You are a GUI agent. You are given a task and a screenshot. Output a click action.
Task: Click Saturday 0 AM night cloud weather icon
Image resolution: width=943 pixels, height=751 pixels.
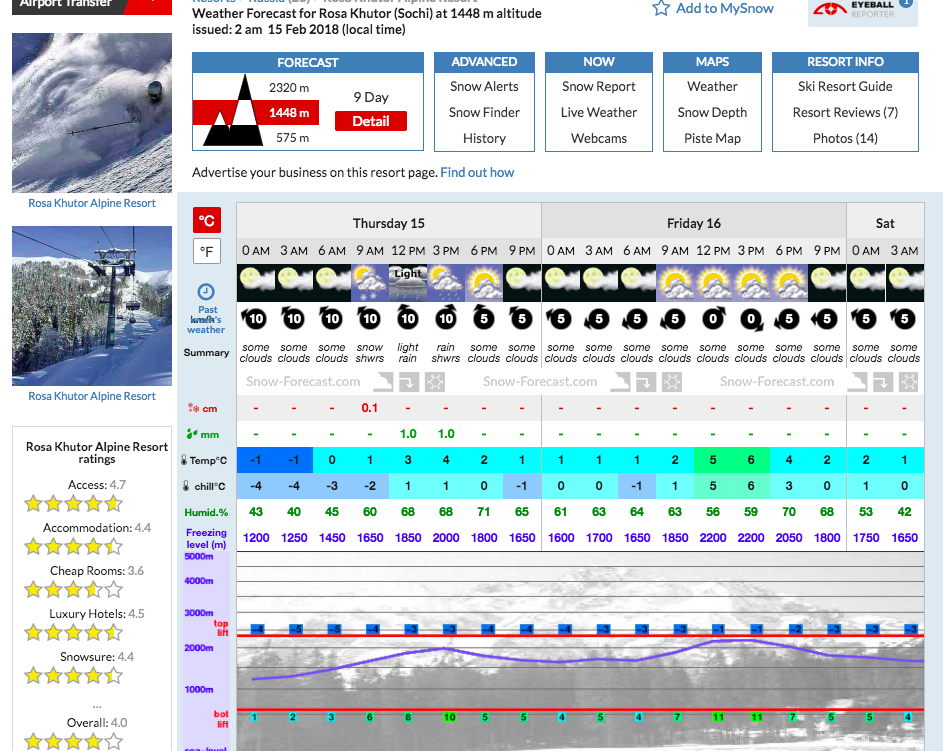tap(865, 283)
